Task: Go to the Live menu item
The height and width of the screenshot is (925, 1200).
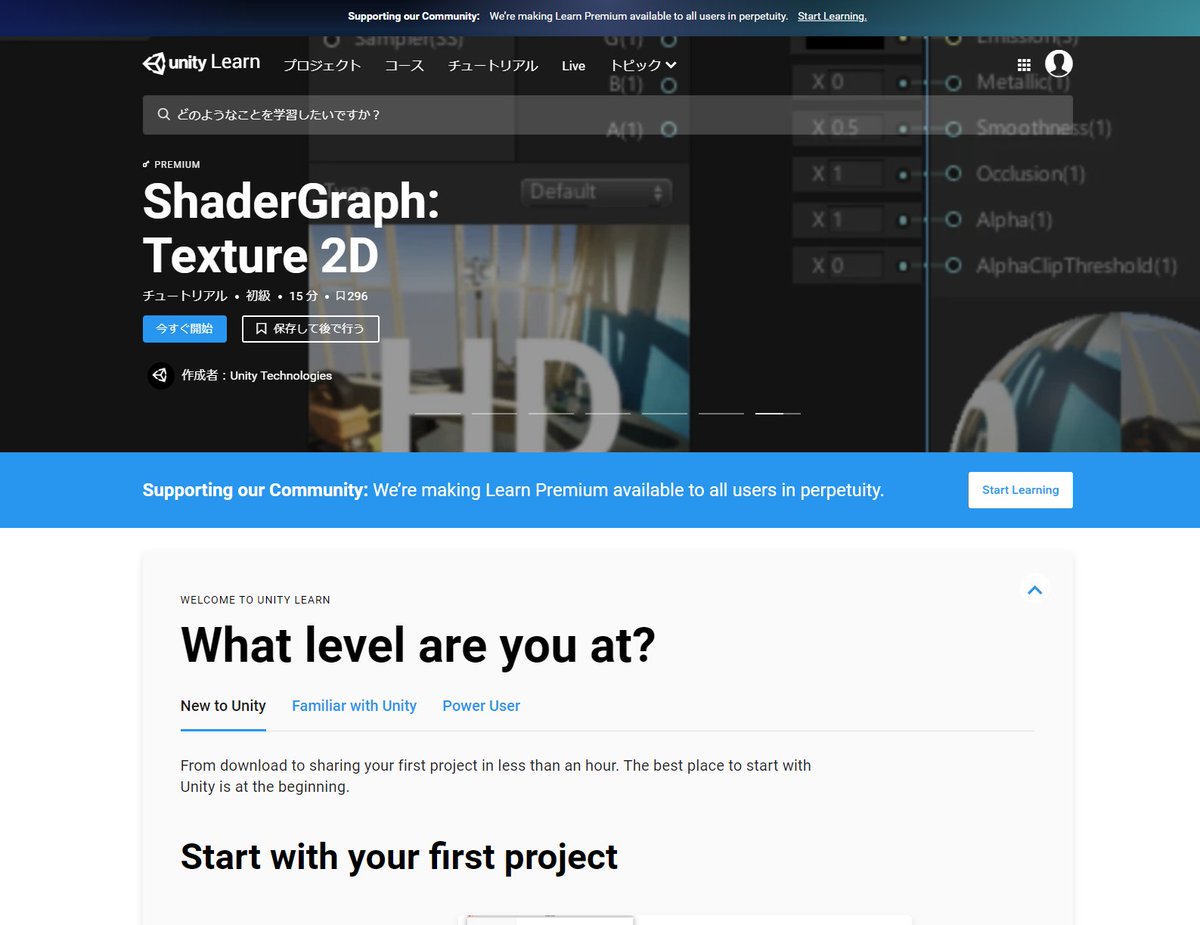Action: tap(574, 66)
